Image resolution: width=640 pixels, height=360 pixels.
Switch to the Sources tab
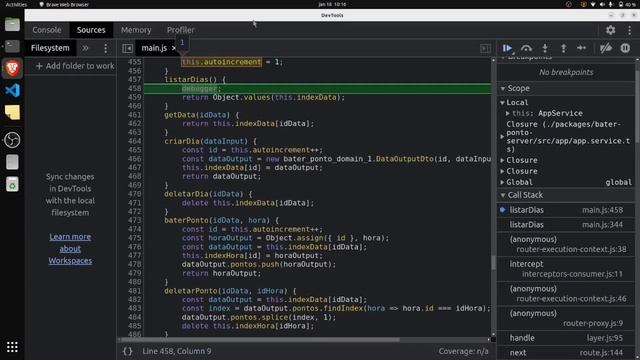pyautogui.click(x=91, y=30)
